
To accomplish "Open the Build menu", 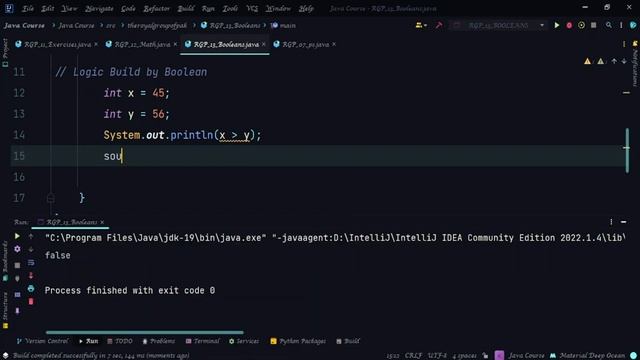I will [186, 8].
